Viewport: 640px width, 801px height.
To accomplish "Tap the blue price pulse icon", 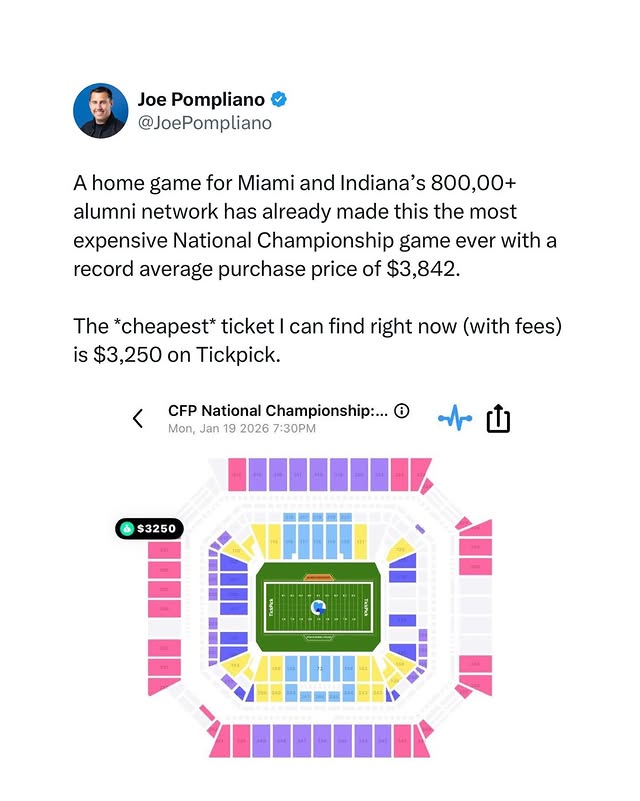I will pyautogui.click(x=455, y=419).
